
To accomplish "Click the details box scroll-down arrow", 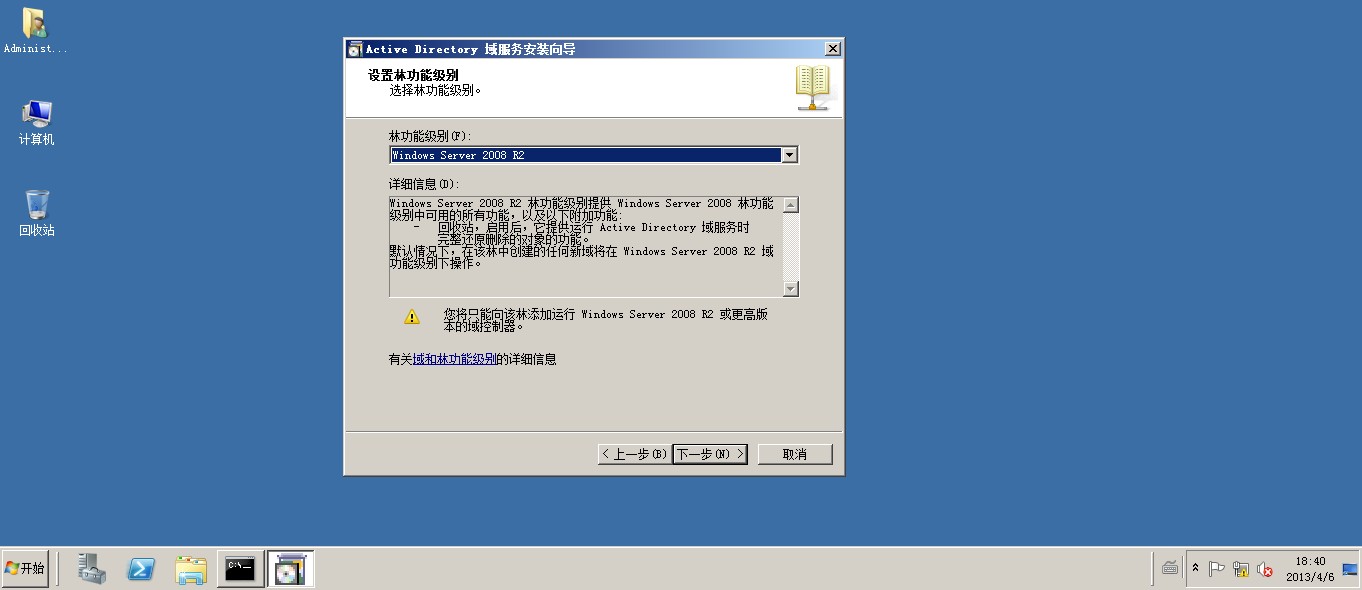I will click(791, 289).
